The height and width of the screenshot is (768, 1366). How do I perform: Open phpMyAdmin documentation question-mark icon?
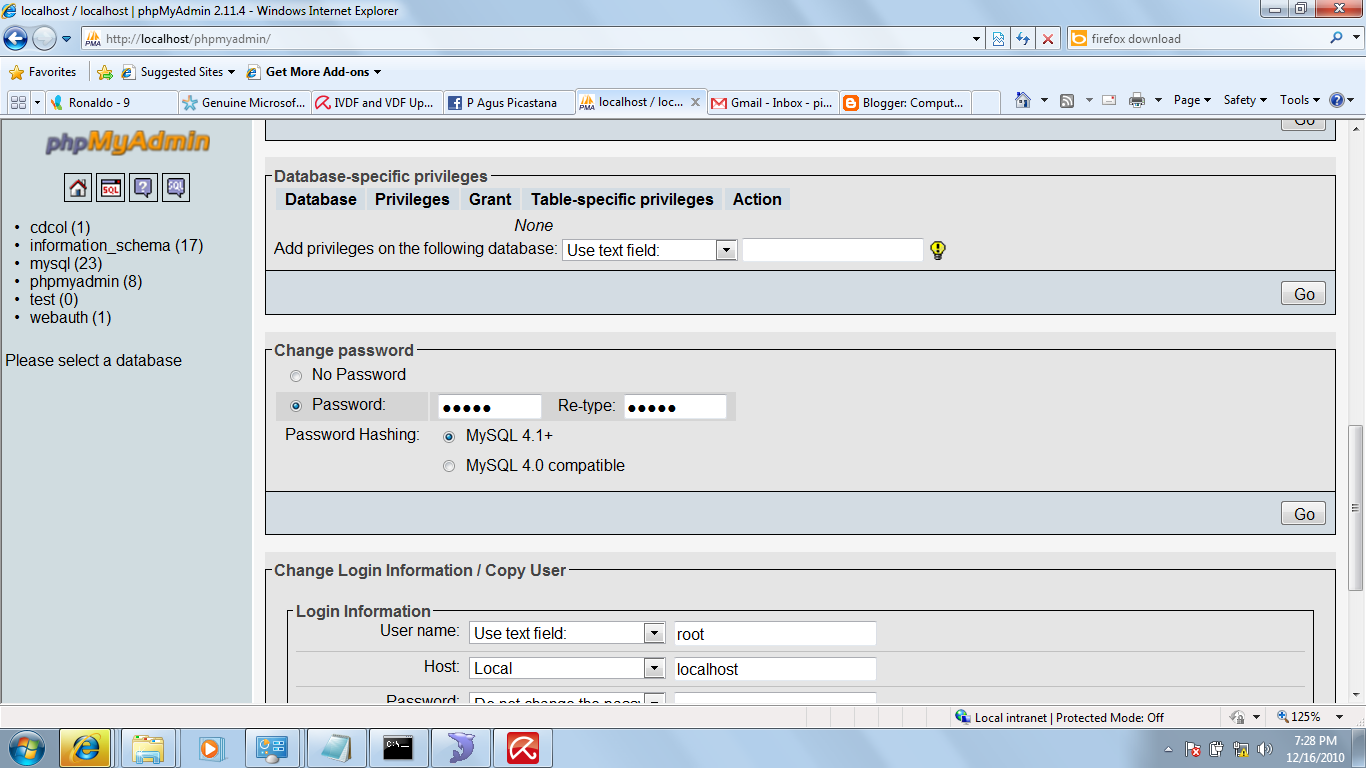pos(144,187)
